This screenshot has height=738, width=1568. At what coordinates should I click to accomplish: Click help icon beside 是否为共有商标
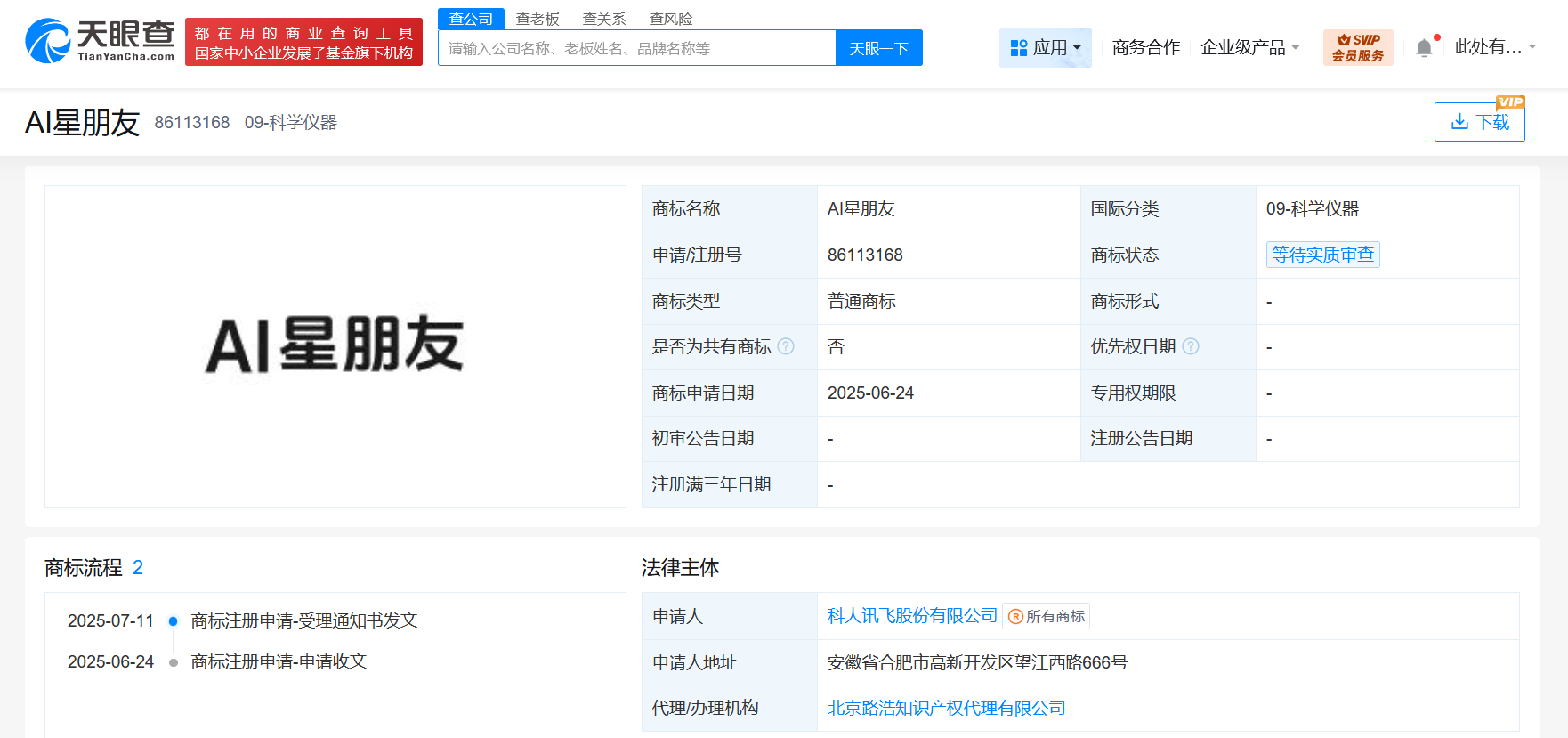click(786, 346)
